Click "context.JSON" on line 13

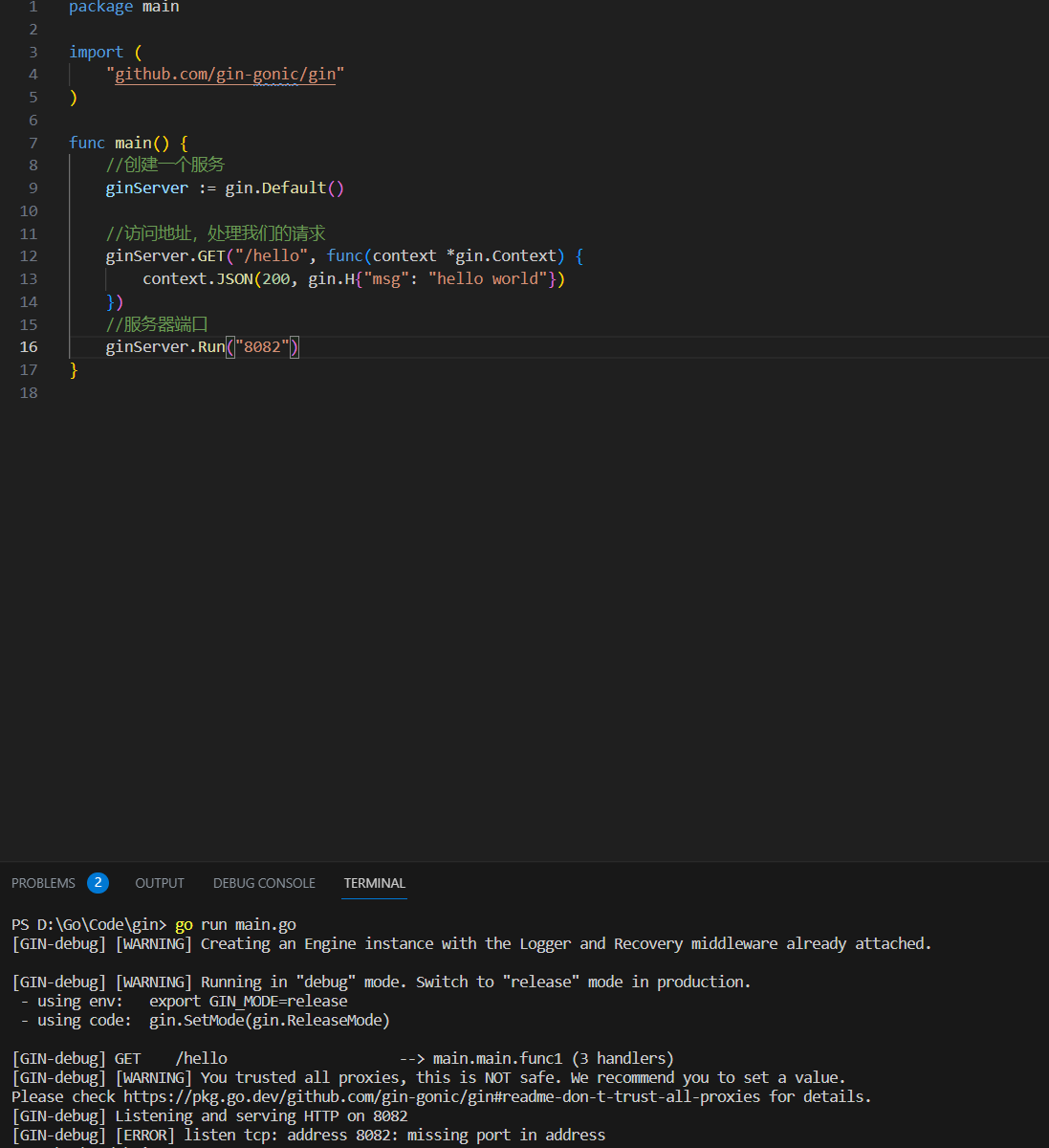[x=198, y=279]
